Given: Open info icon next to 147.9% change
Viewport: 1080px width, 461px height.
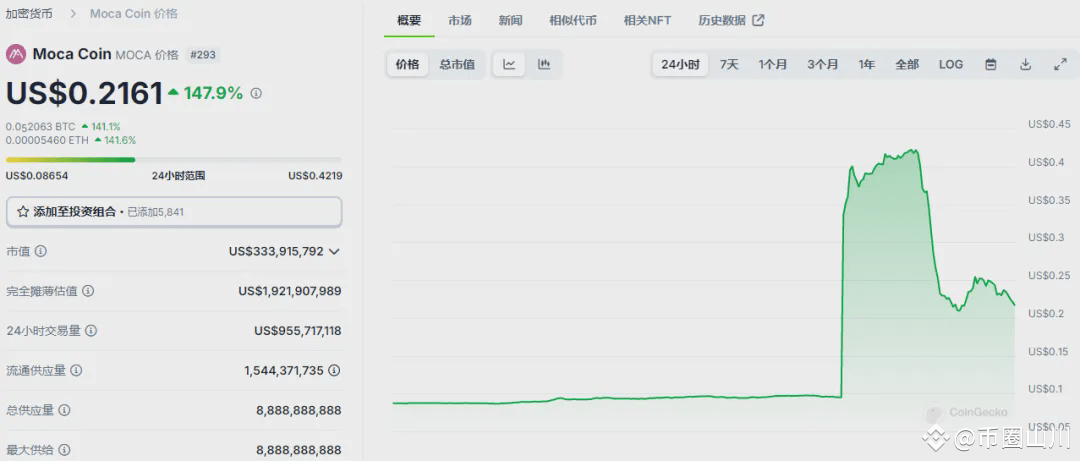Looking at the screenshot, I should (x=256, y=93).
